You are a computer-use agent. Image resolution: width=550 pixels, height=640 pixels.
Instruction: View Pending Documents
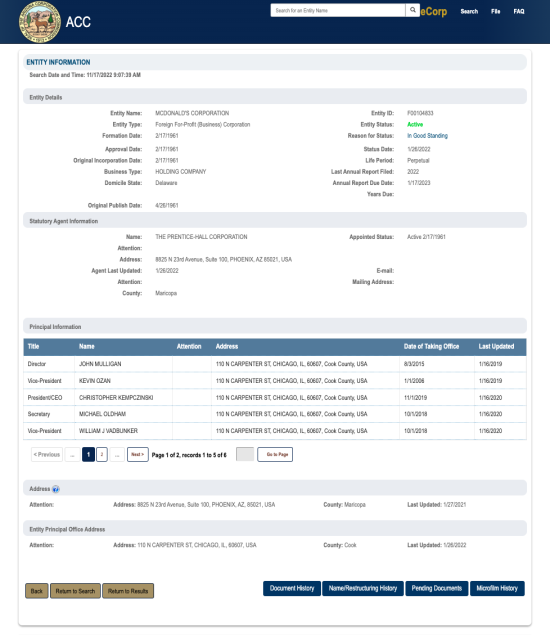click(437, 589)
